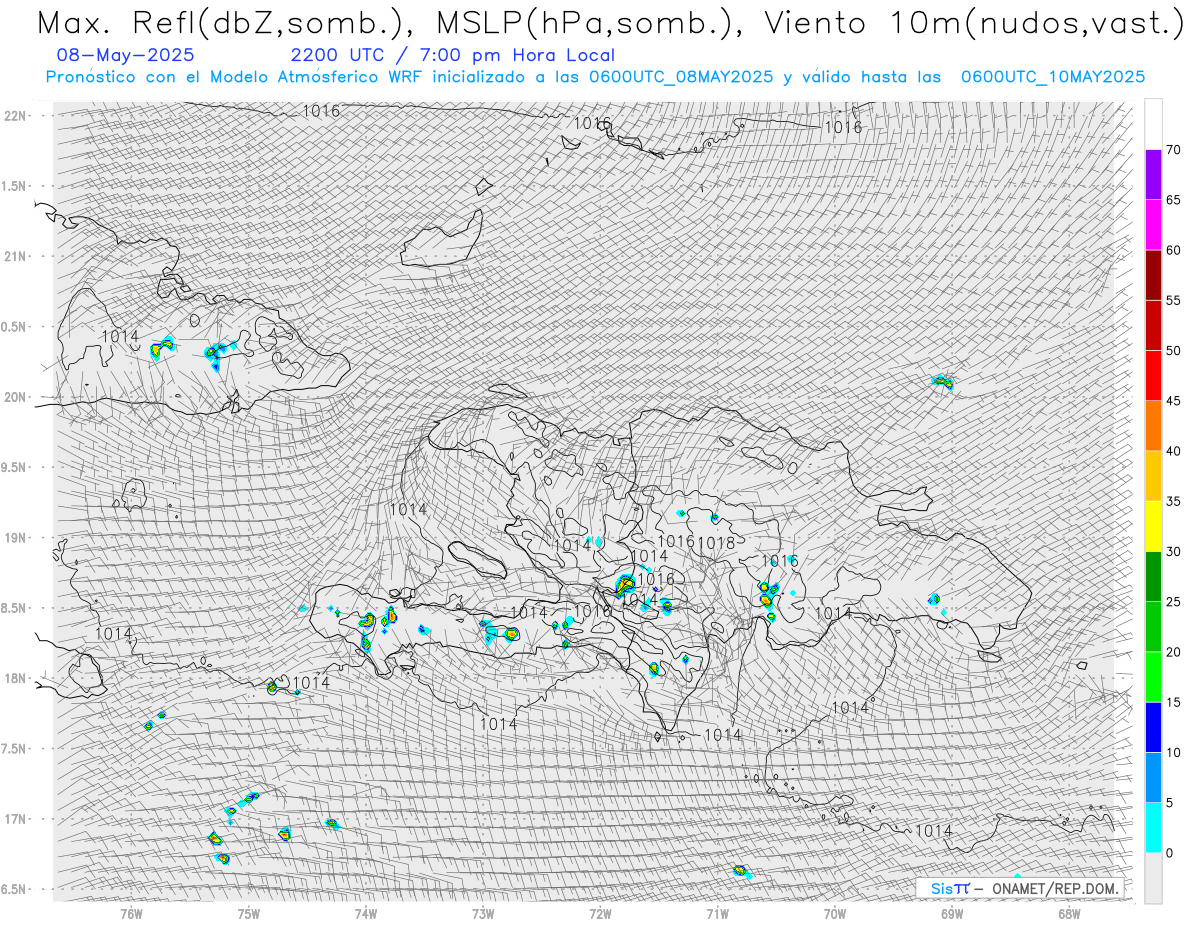Click the '74W' longitude label
Screen dimensions: 1200x927
(366, 913)
